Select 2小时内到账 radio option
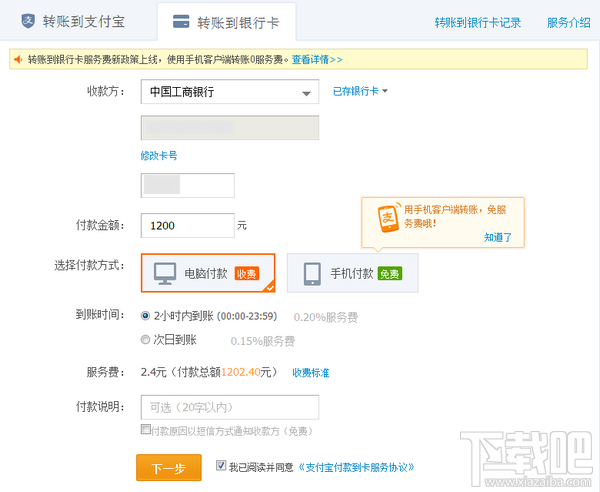This screenshot has width=600, height=492. (145, 316)
